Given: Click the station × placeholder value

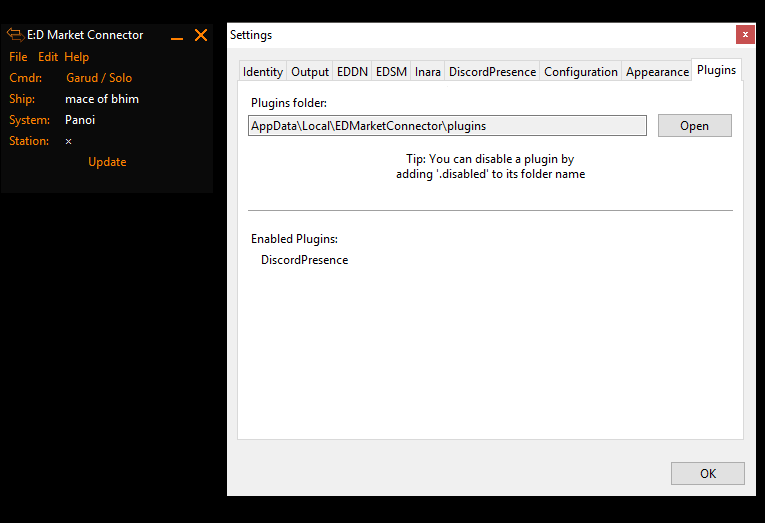Looking at the screenshot, I should (68, 141).
